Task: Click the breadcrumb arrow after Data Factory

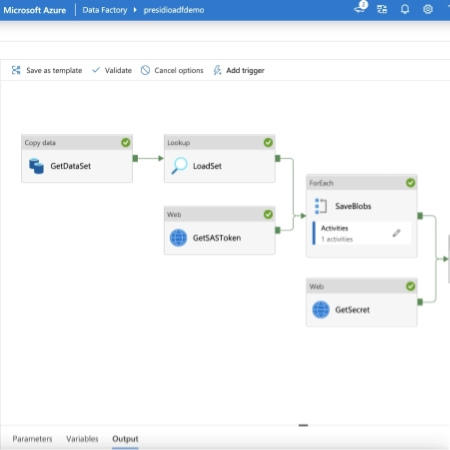Action: coord(135,10)
